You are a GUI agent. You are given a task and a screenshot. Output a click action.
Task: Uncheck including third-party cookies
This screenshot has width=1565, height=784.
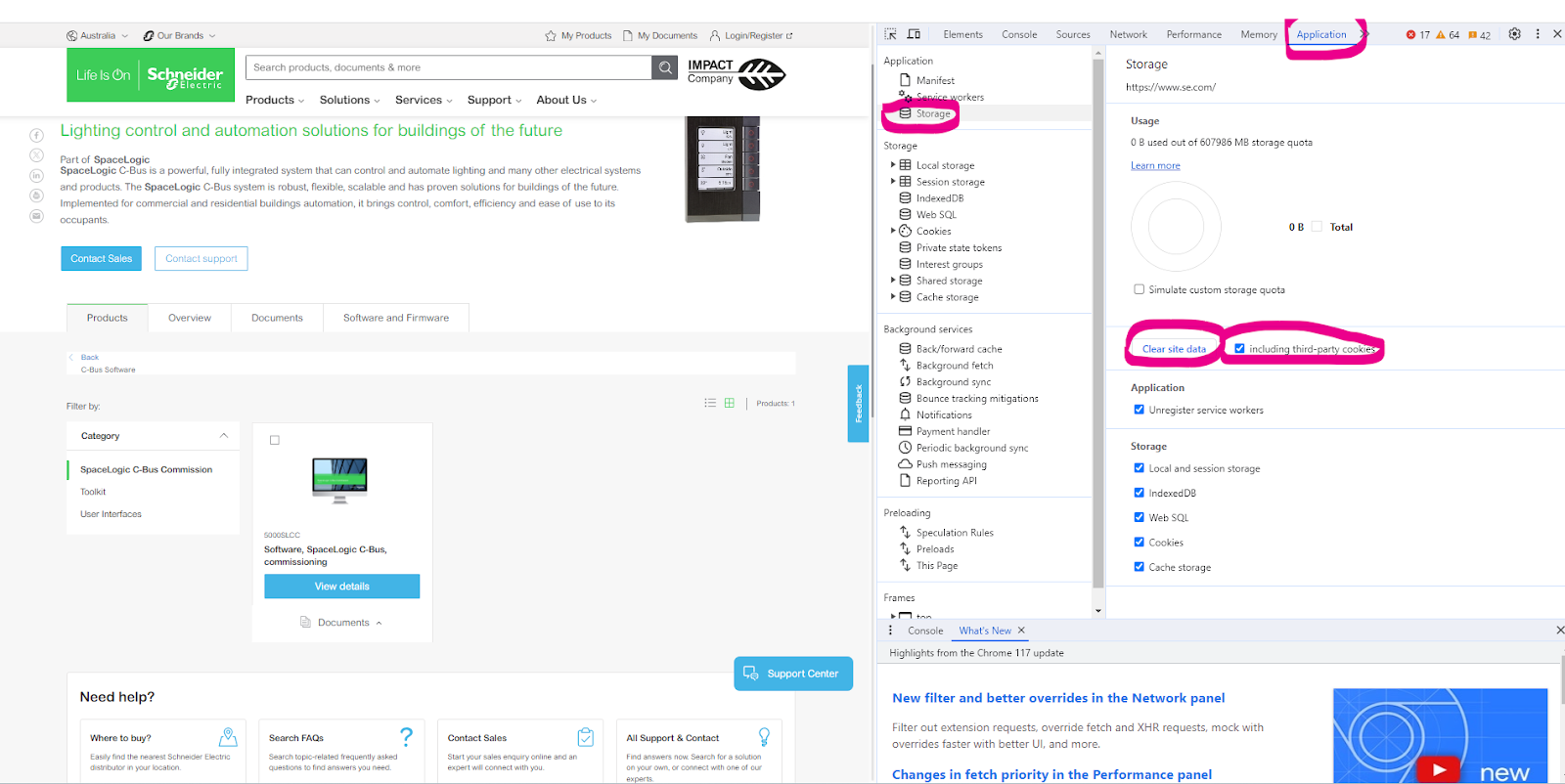[1239, 349]
